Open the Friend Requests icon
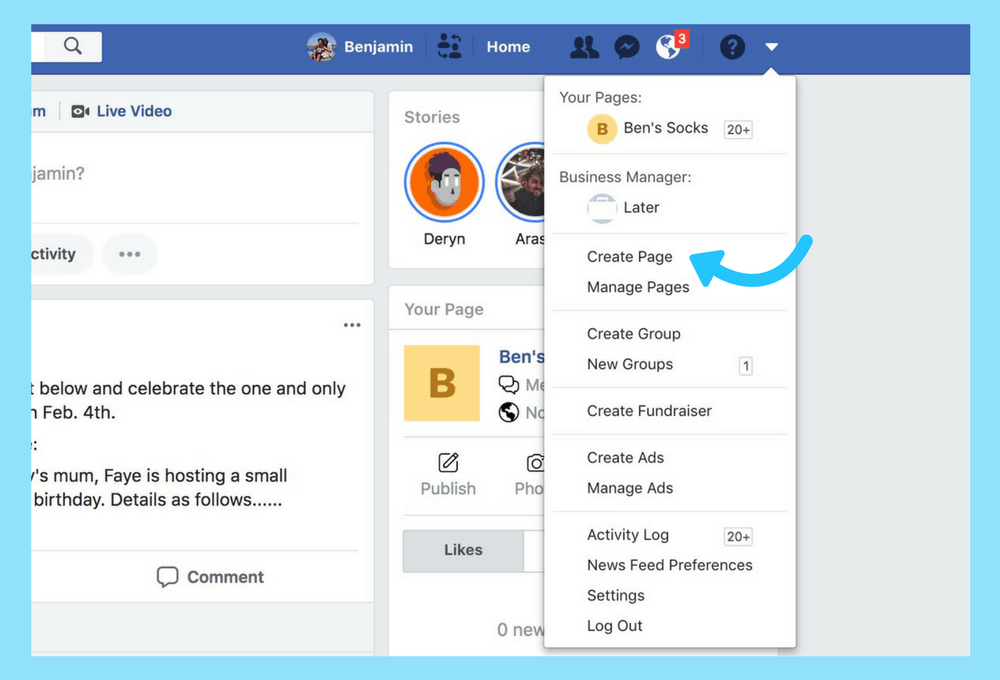 coord(584,47)
